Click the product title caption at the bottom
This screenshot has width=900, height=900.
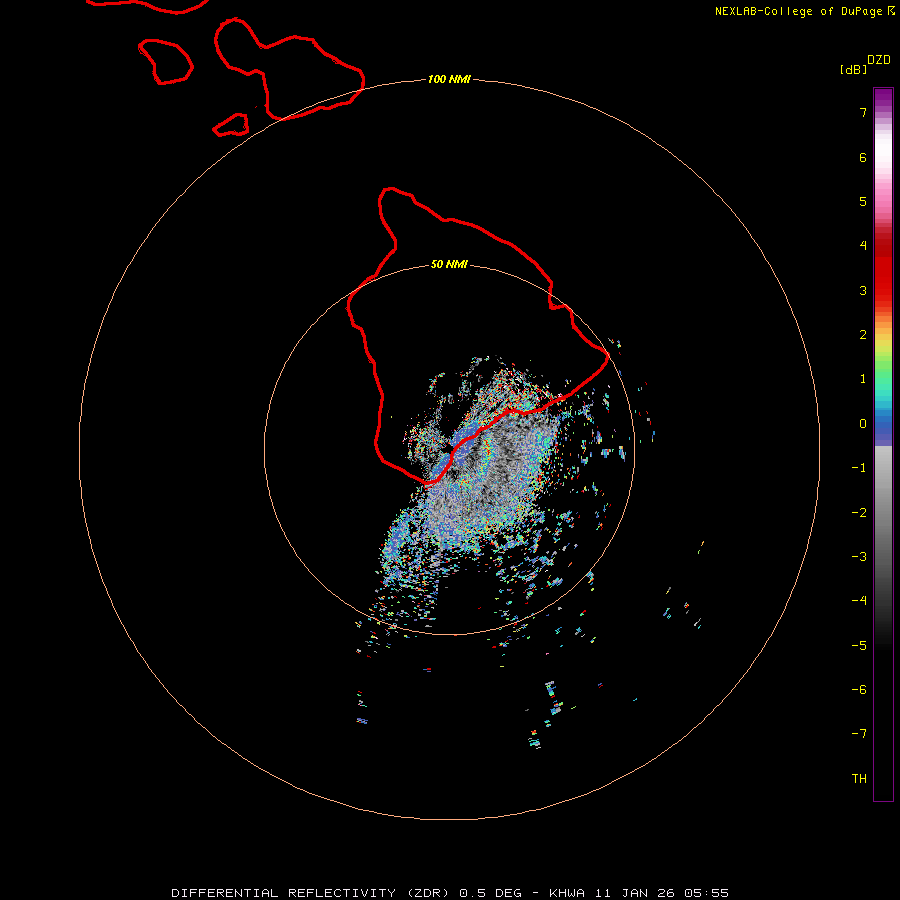coord(450,893)
